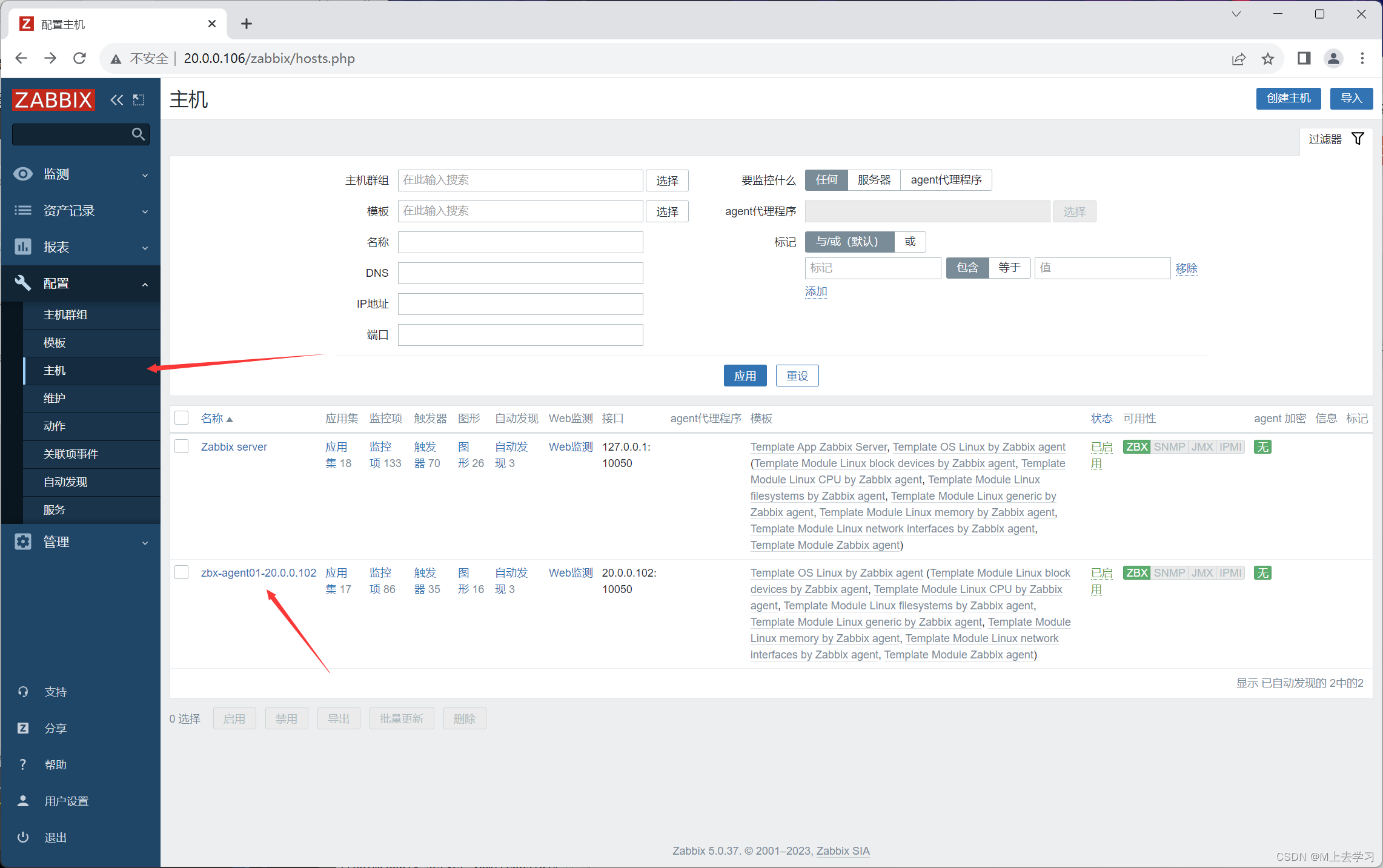Click the 移除 tag link
Image resolution: width=1383 pixels, height=868 pixels.
1186,268
